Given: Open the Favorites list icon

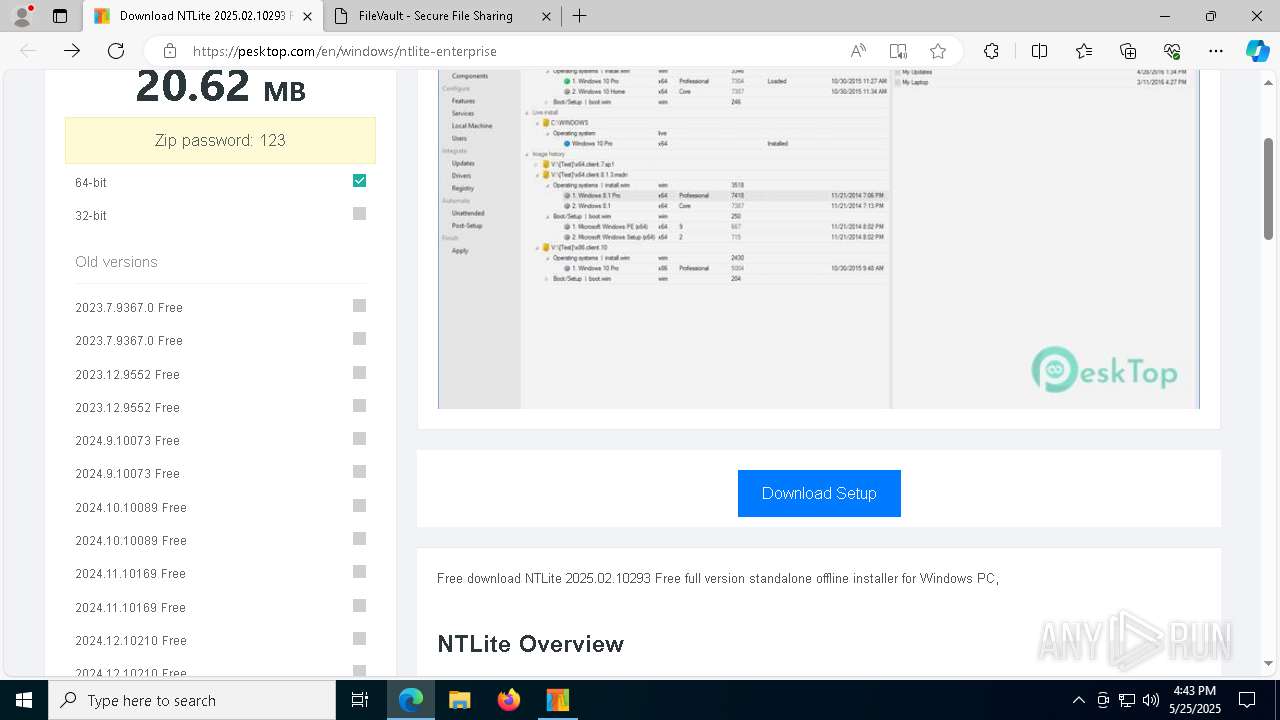Looking at the screenshot, I should 1084,51.
